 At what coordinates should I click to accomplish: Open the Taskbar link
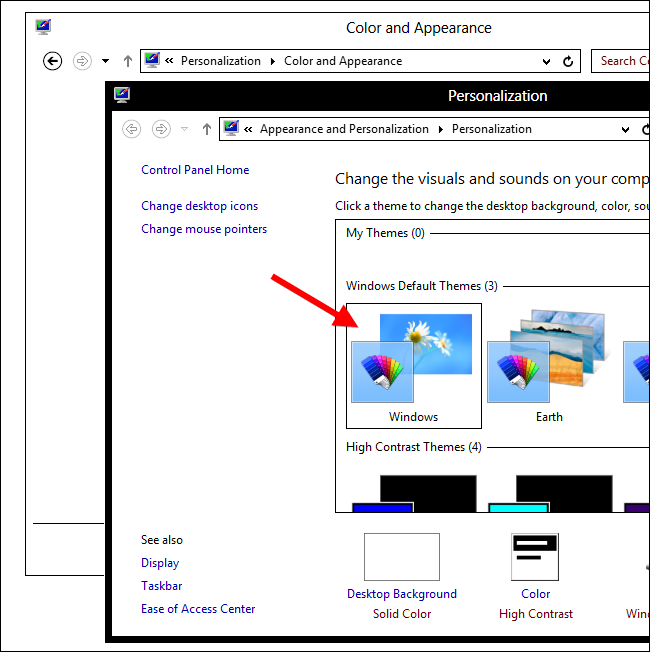point(161,586)
